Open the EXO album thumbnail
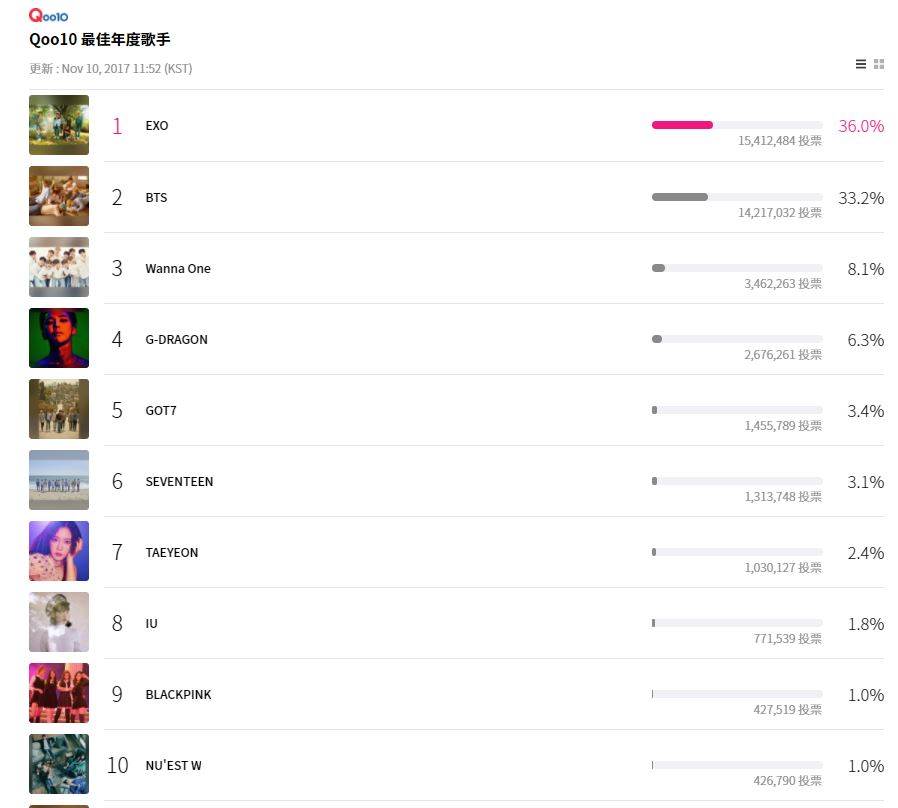This screenshot has width=898, height=808. [59, 125]
